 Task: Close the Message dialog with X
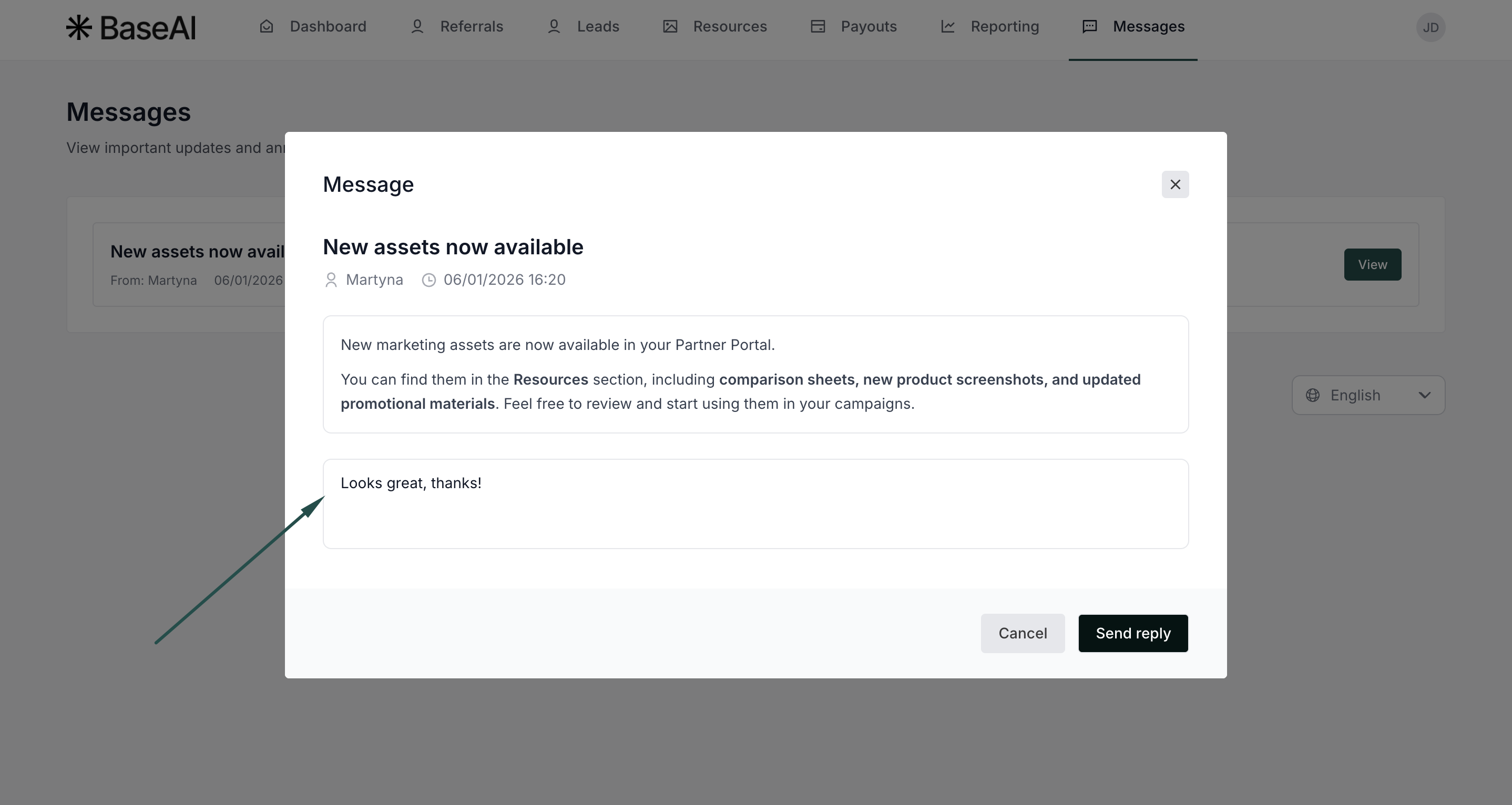coord(1175,185)
